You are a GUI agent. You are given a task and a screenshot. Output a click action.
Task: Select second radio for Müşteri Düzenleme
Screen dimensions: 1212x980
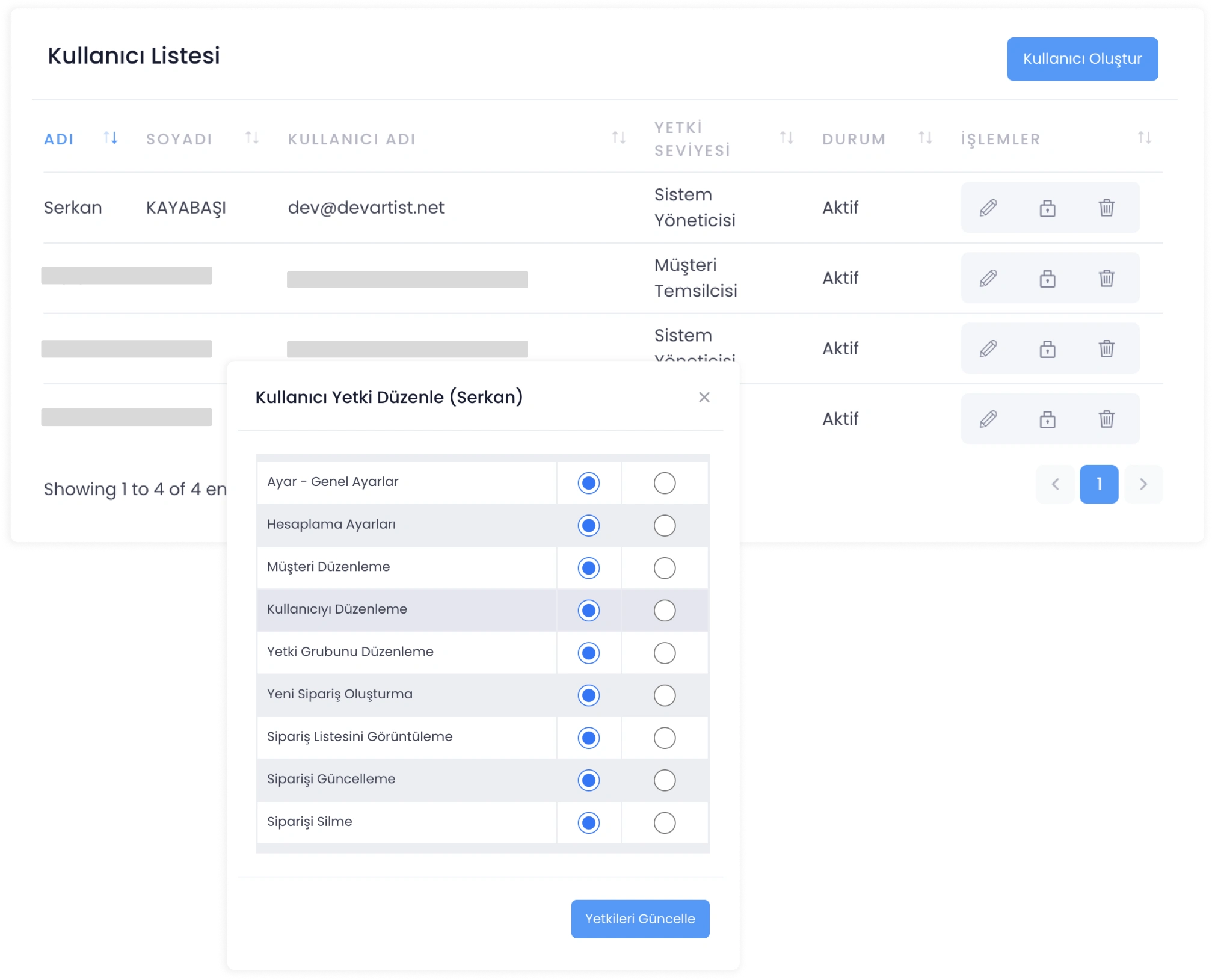pyautogui.click(x=665, y=568)
